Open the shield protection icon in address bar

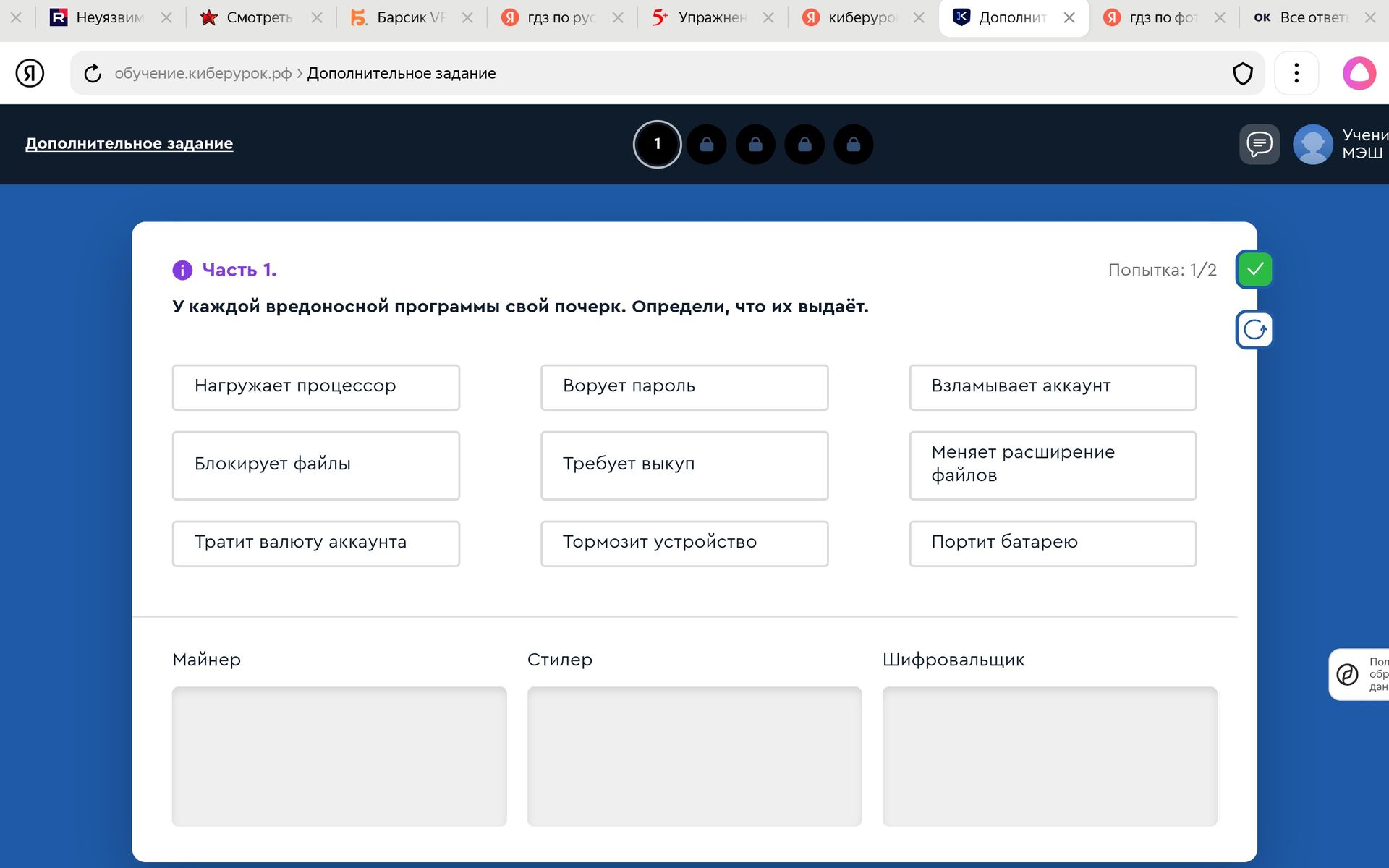(1242, 73)
